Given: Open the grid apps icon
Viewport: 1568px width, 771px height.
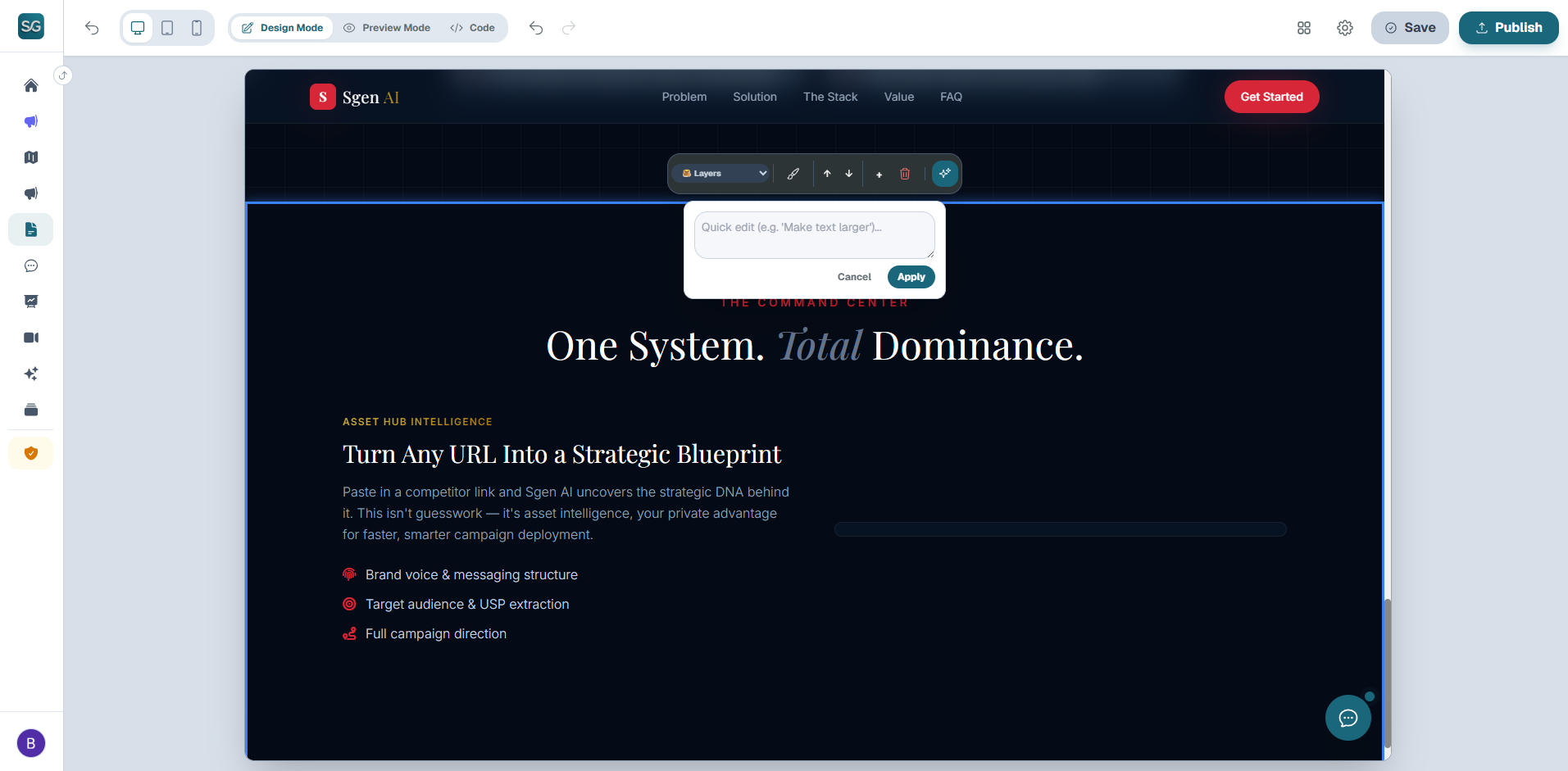Looking at the screenshot, I should [1304, 28].
